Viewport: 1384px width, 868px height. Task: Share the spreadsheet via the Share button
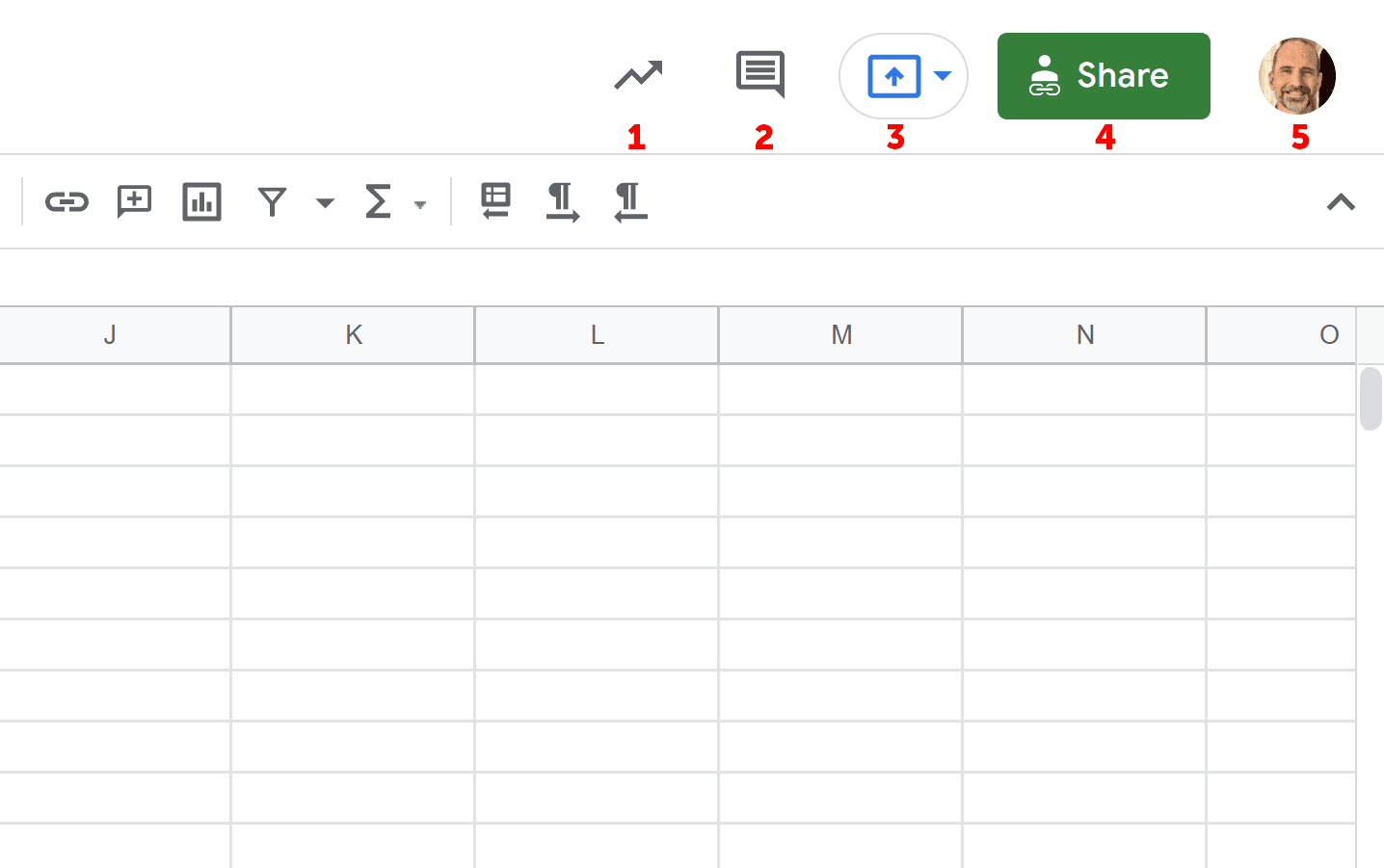click(x=1104, y=75)
